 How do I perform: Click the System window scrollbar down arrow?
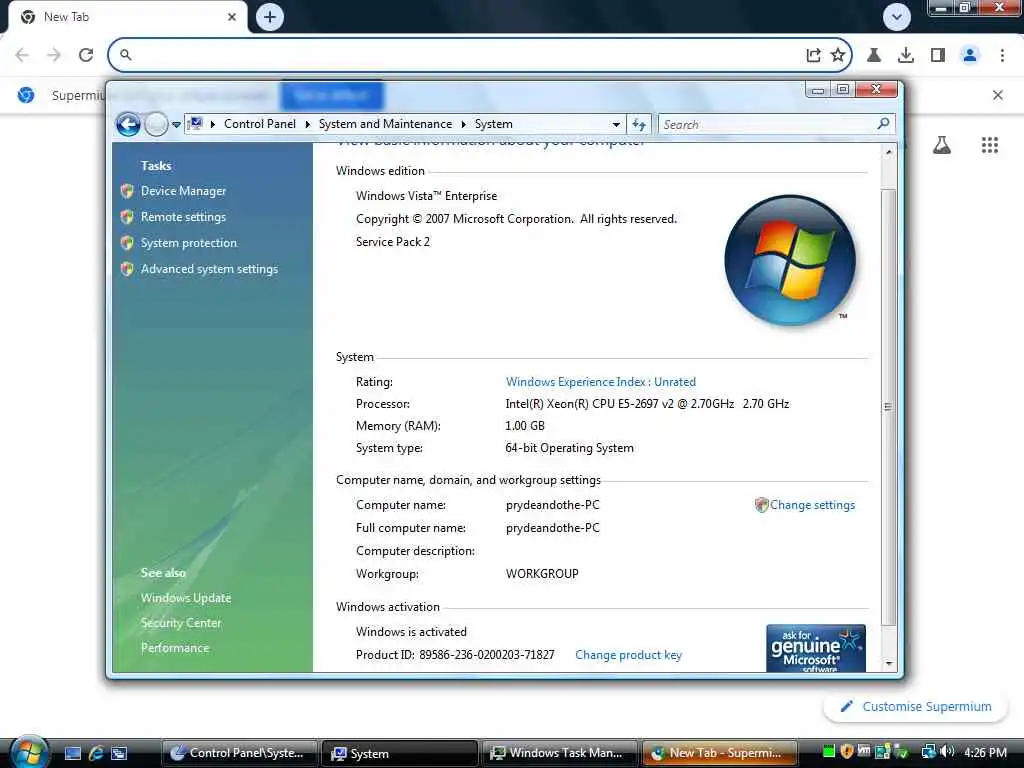click(x=888, y=664)
